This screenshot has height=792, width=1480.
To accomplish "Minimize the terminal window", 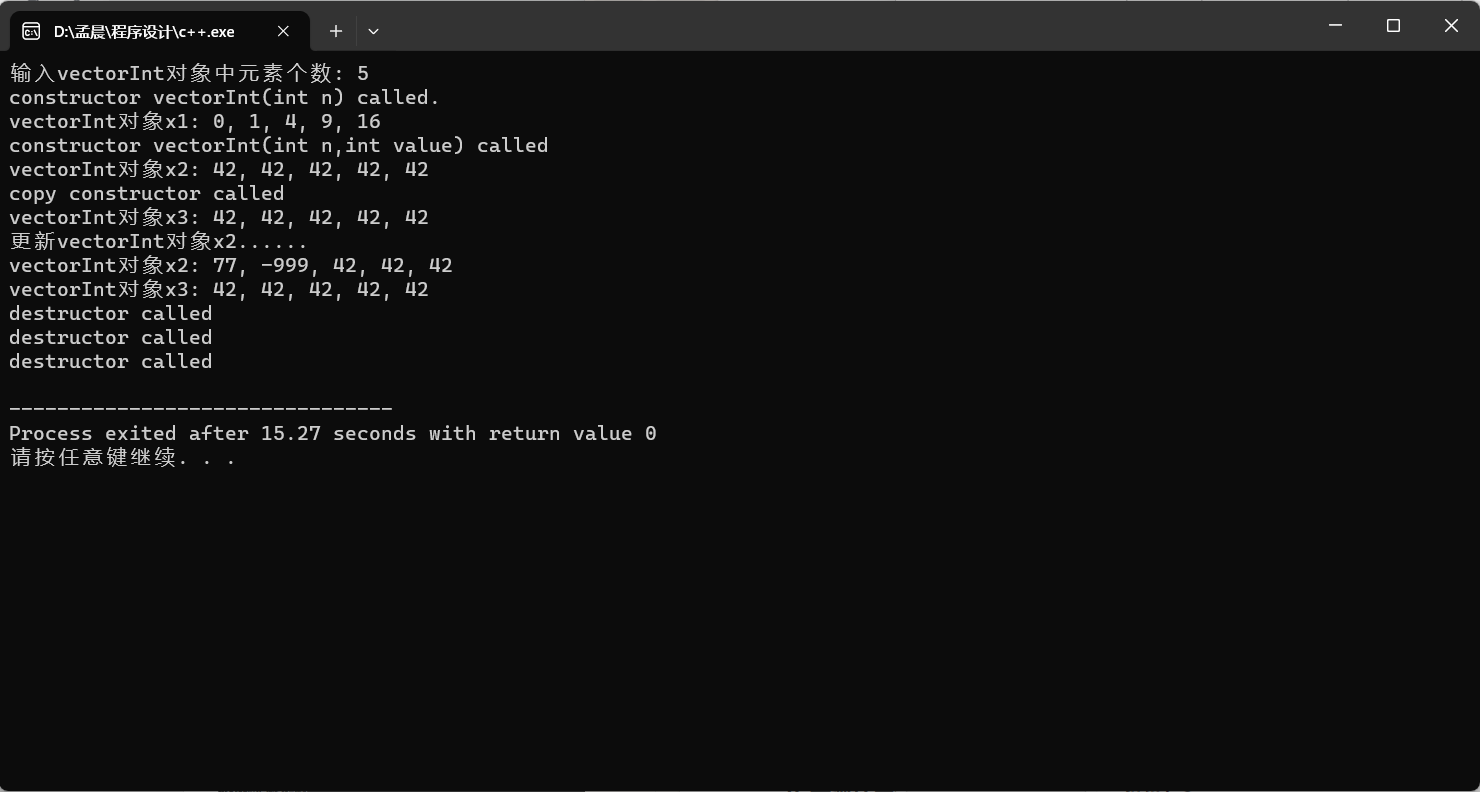I will (1335, 26).
